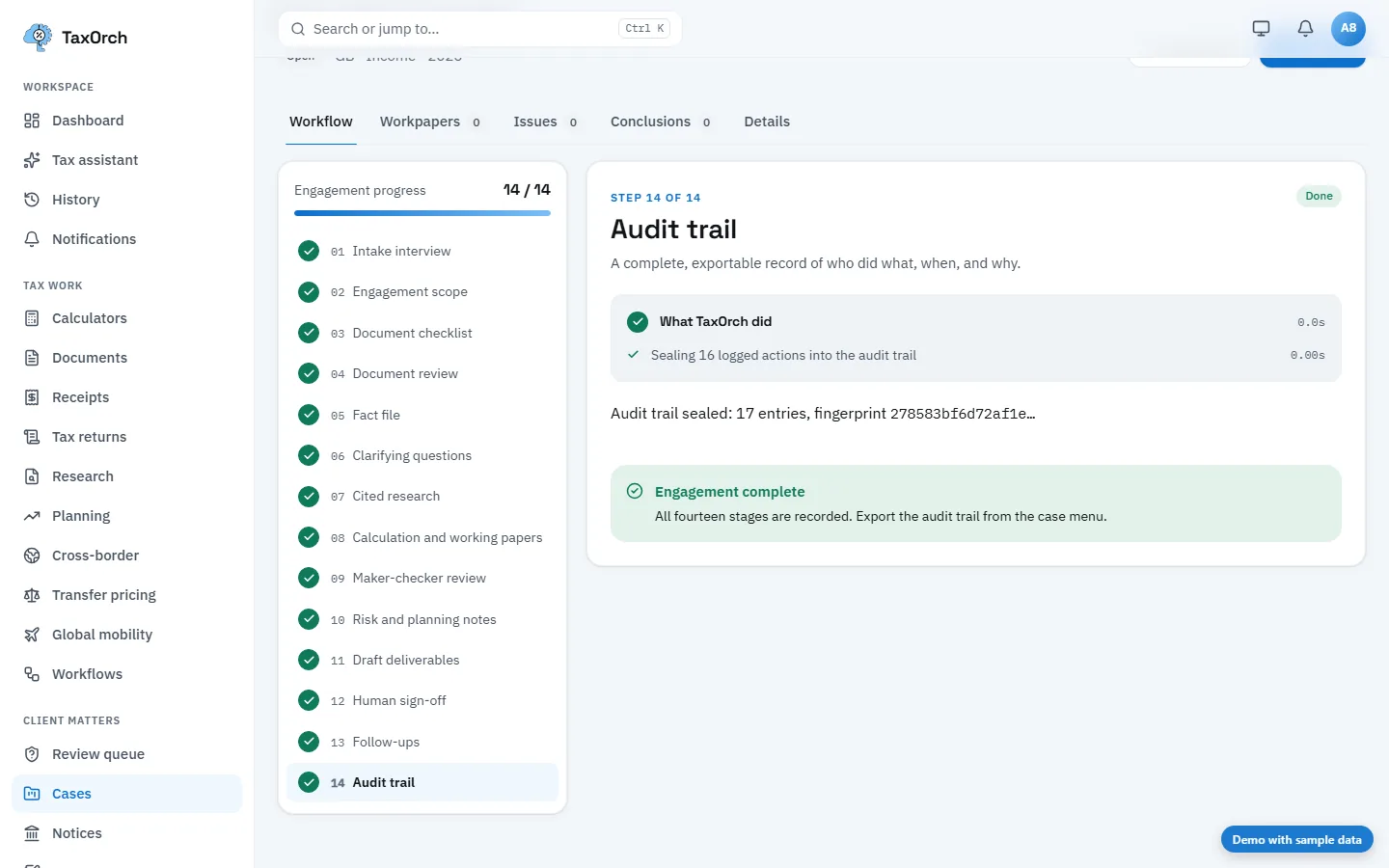
Task: Click the monitor icon in top bar
Action: click(x=1261, y=28)
